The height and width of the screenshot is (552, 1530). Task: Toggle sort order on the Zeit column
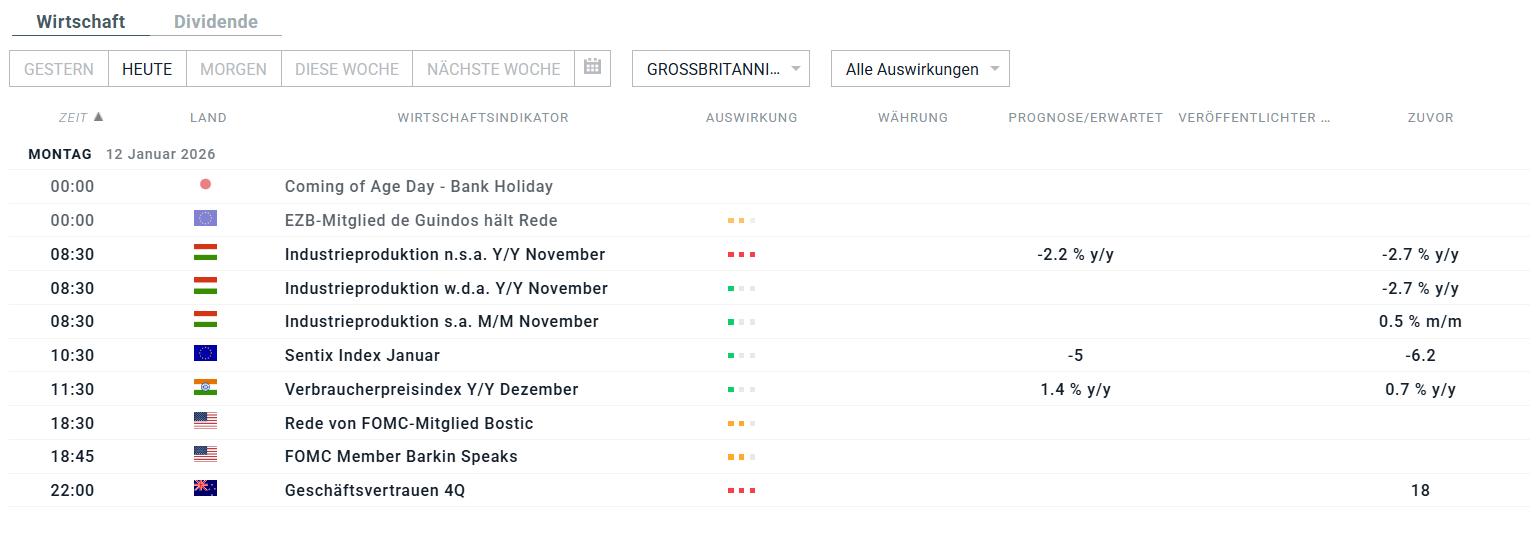(81, 117)
